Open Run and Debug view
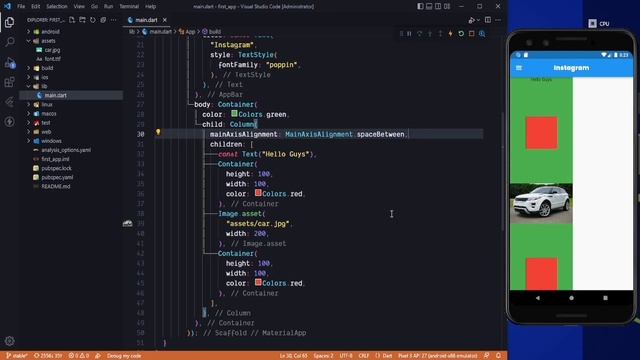This screenshot has width=640, height=360. [9, 62]
